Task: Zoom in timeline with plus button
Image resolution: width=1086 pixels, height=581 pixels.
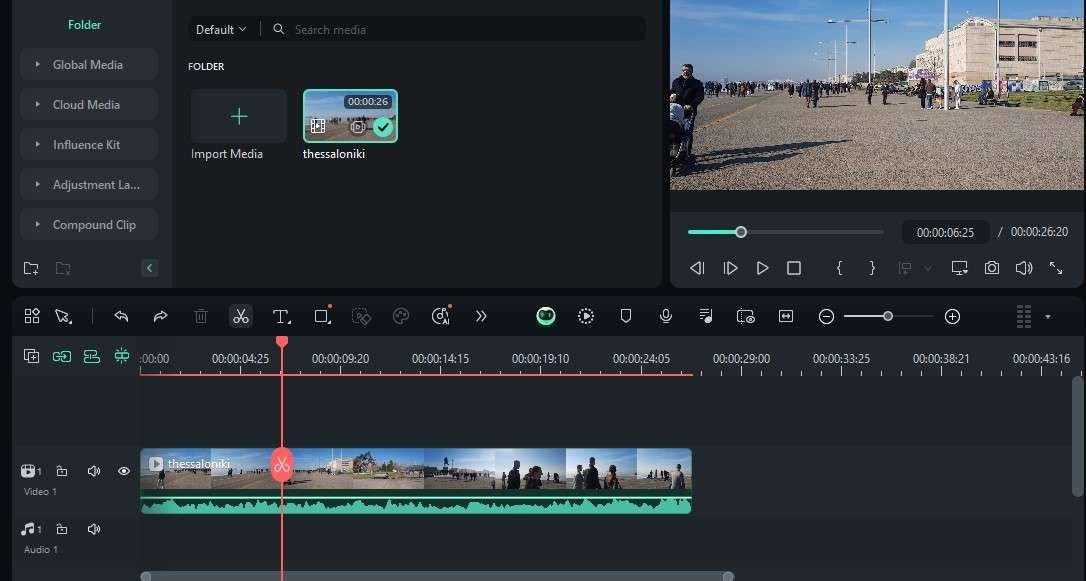Action: pyautogui.click(x=952, y=316)
